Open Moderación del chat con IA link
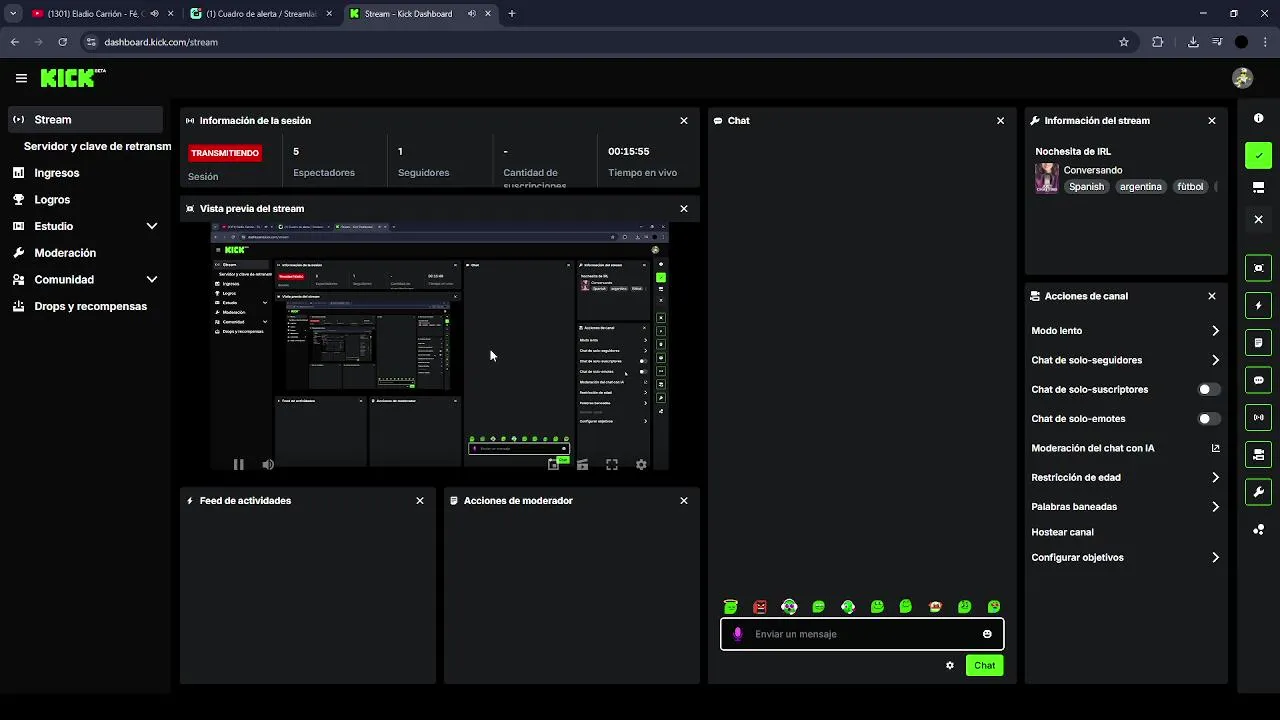 [x=1125, y=448]
